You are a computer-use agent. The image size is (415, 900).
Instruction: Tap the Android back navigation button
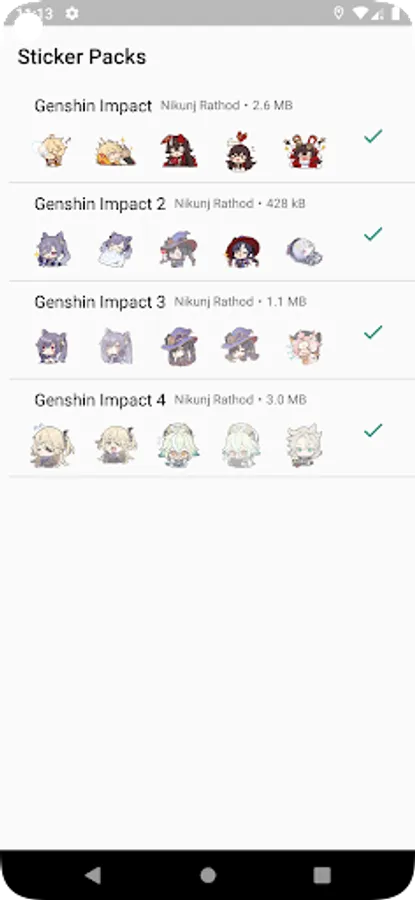93,875
